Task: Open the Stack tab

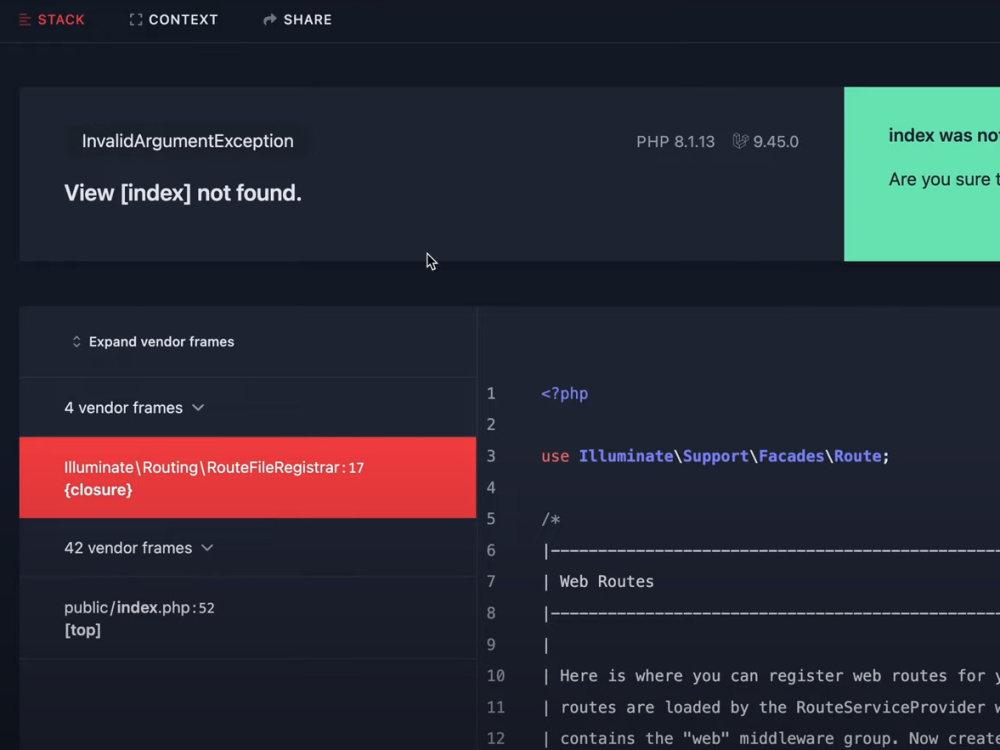Action: coord(52,20)
